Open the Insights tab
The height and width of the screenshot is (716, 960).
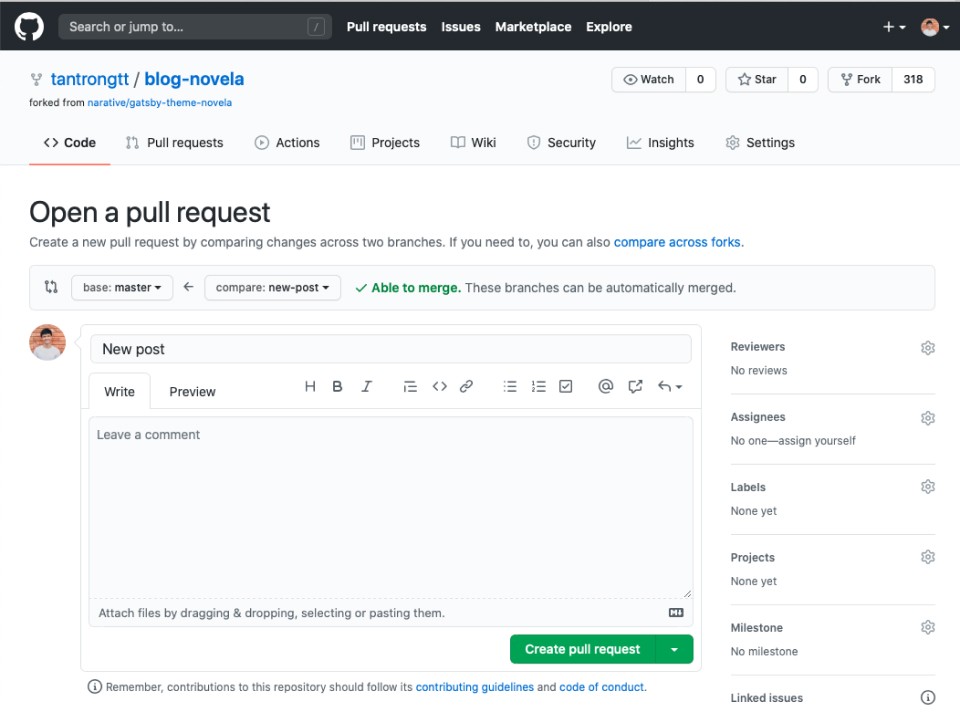661,143
